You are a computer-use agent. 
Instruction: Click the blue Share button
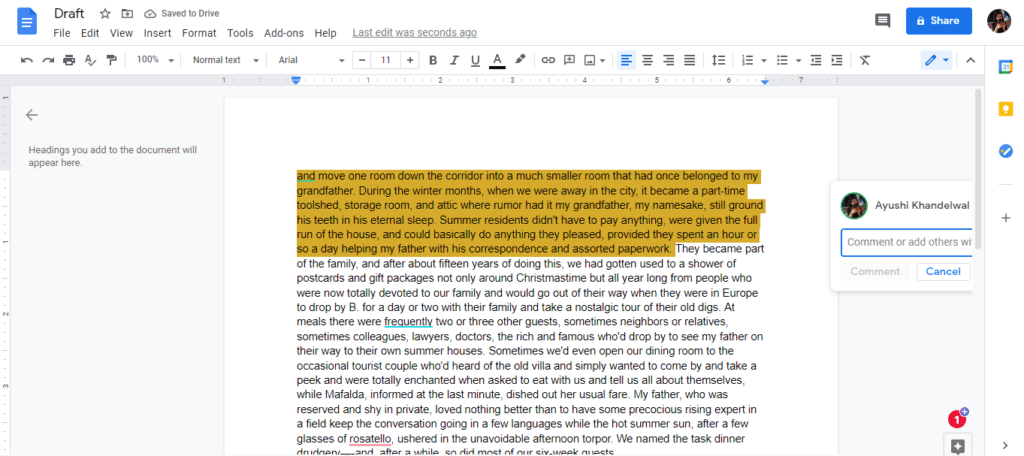pos(938,20)
